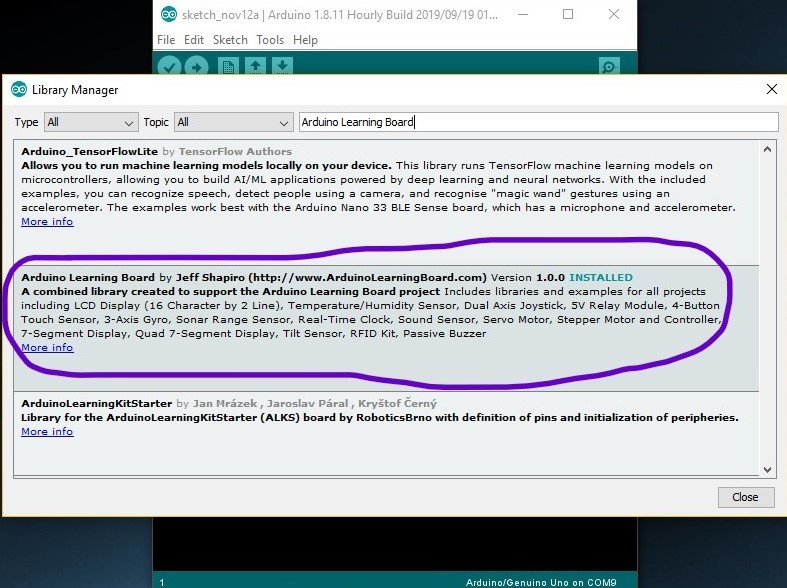The width and height of the screenshot is (787, 588).
Task: Click the 'TensorFlow Authors' author text
Action: (235, 151)
